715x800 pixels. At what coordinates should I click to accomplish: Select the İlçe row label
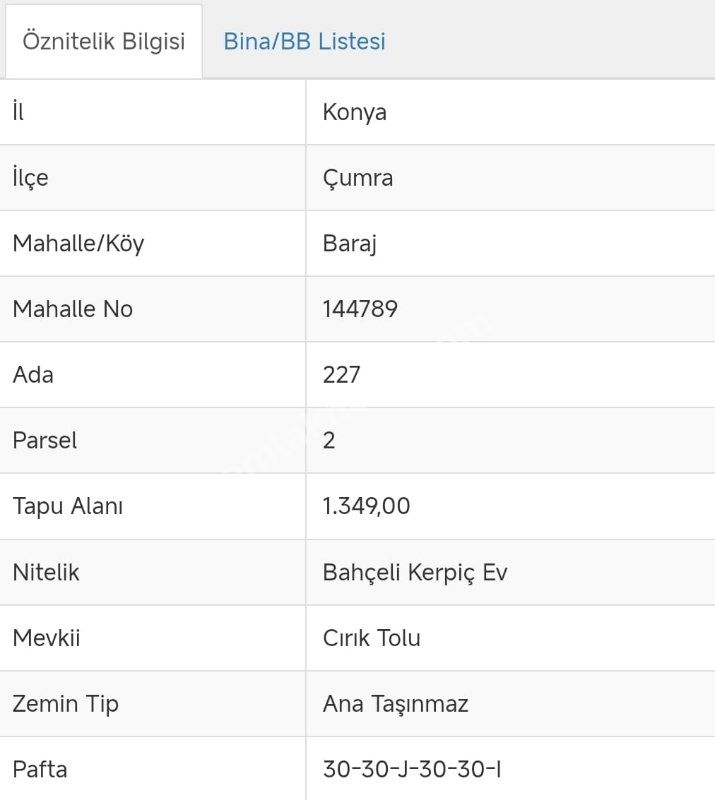coord(30,178)
